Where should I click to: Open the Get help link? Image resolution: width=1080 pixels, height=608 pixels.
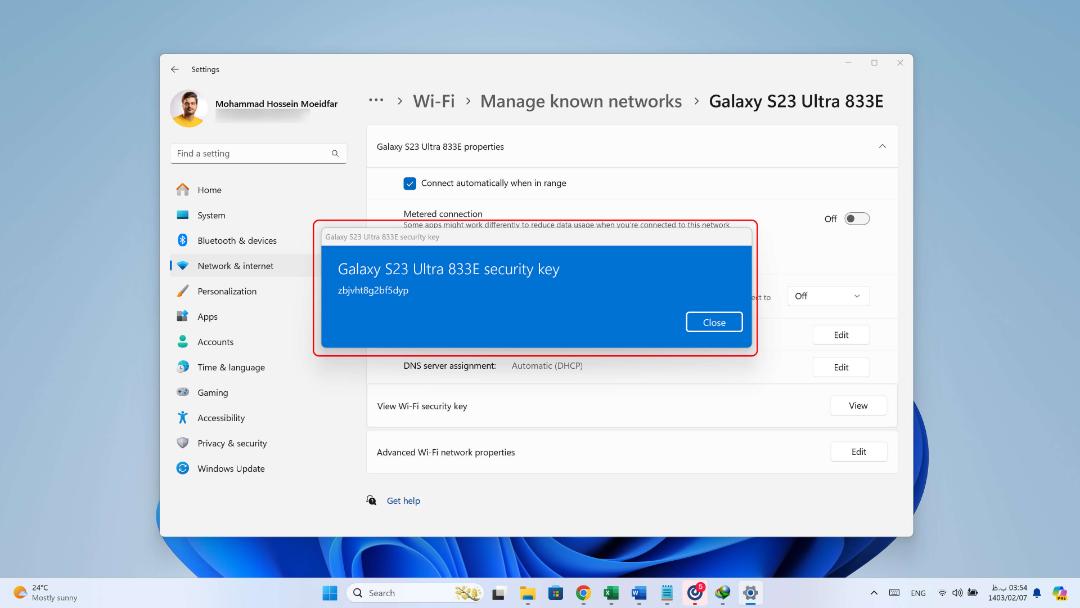point(403,501)
